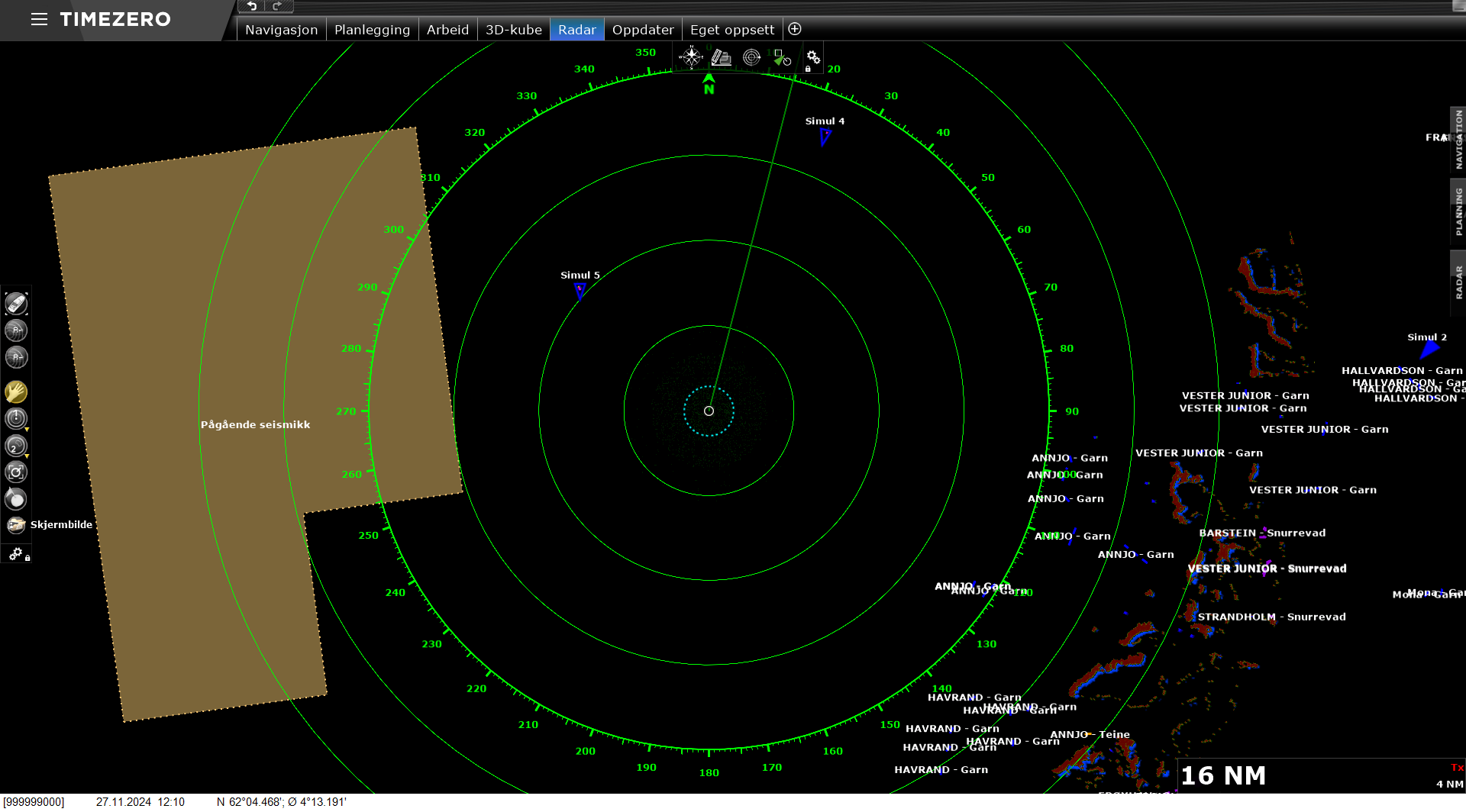Image resolution: width=1466 pixels, height=812 pixels.
Task: Add a new workspace with plus button
Action: pyautogui.click(x=795, y=29)
